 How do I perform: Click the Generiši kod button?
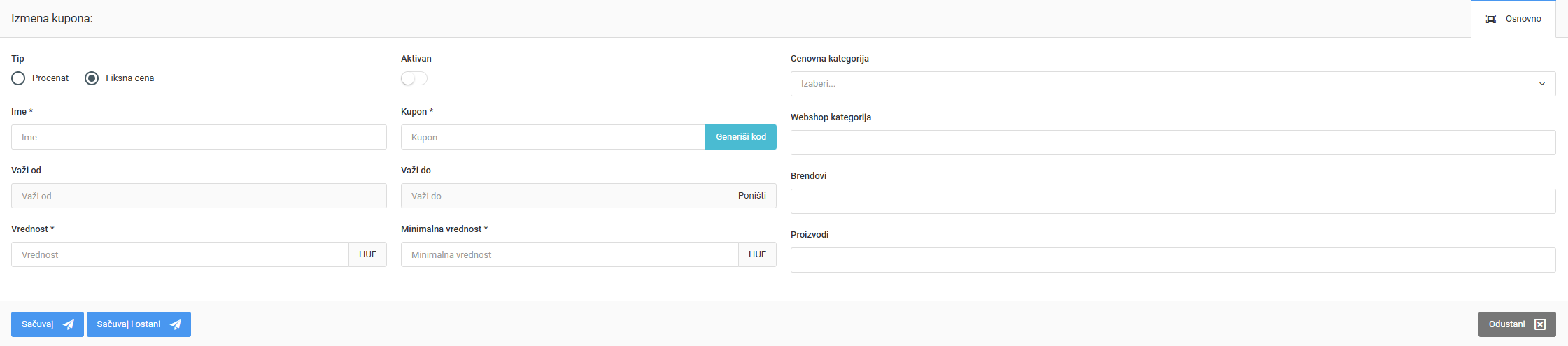tap(741, 137)
